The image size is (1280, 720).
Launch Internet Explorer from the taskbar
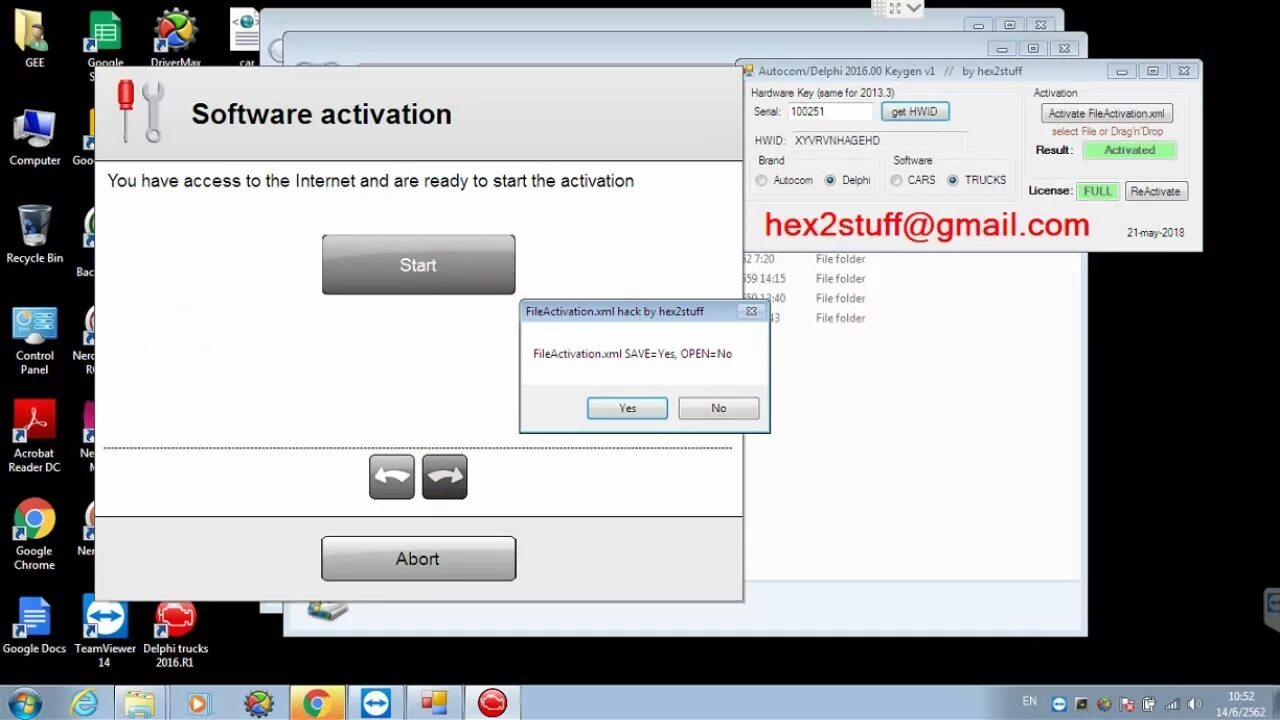pos(85,703)
